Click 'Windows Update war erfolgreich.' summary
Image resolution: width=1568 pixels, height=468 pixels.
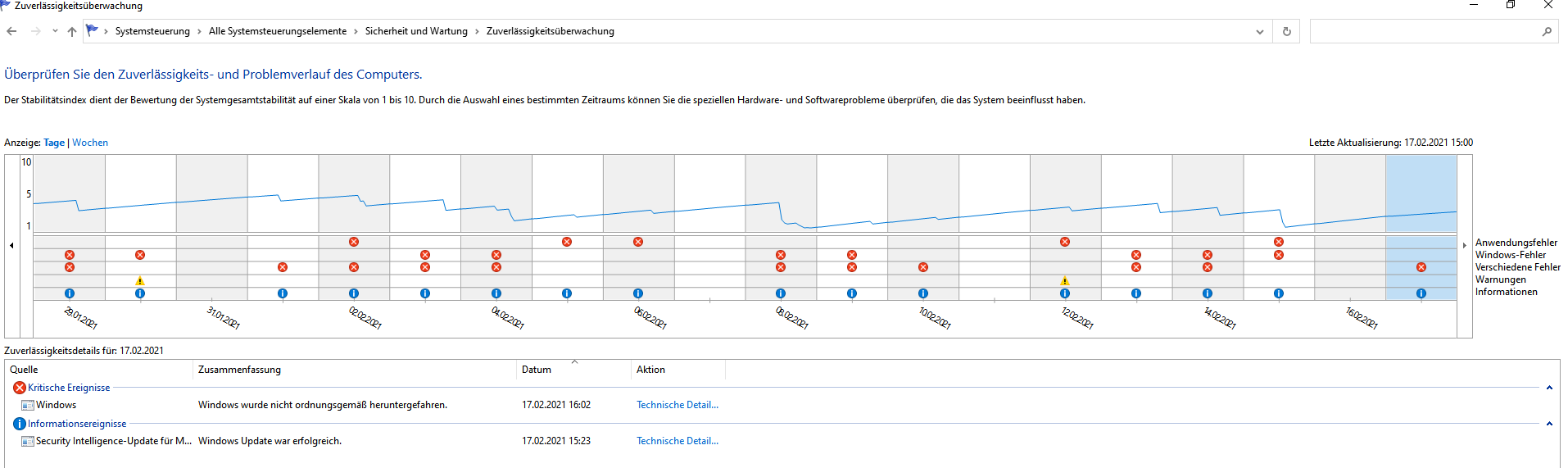tap(270, 441)
